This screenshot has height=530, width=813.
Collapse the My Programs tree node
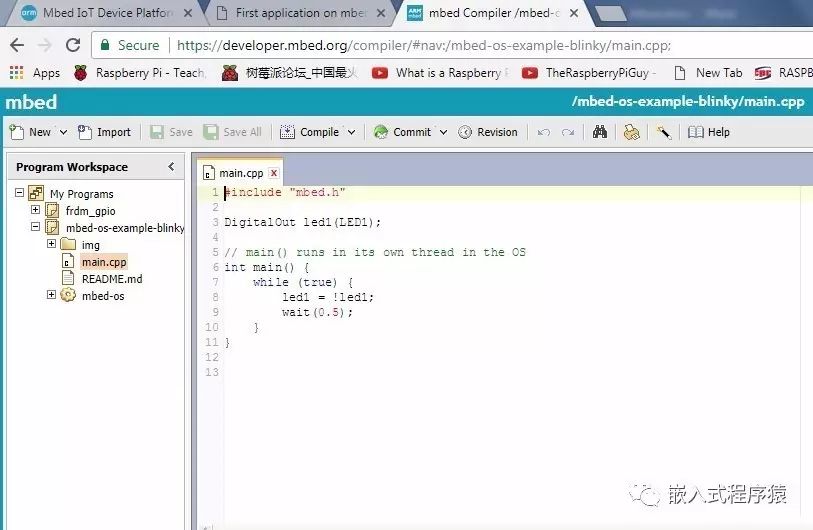19,193
